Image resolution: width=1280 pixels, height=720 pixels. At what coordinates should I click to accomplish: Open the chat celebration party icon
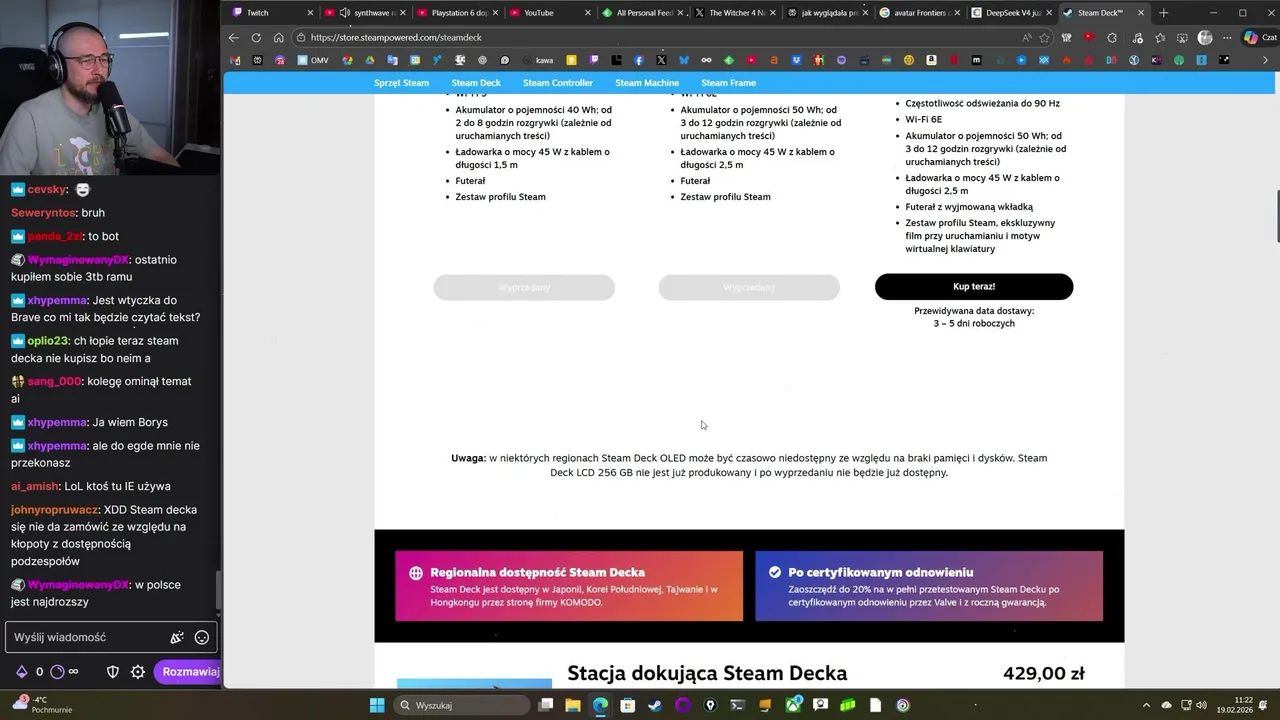[x=177, y=637]
